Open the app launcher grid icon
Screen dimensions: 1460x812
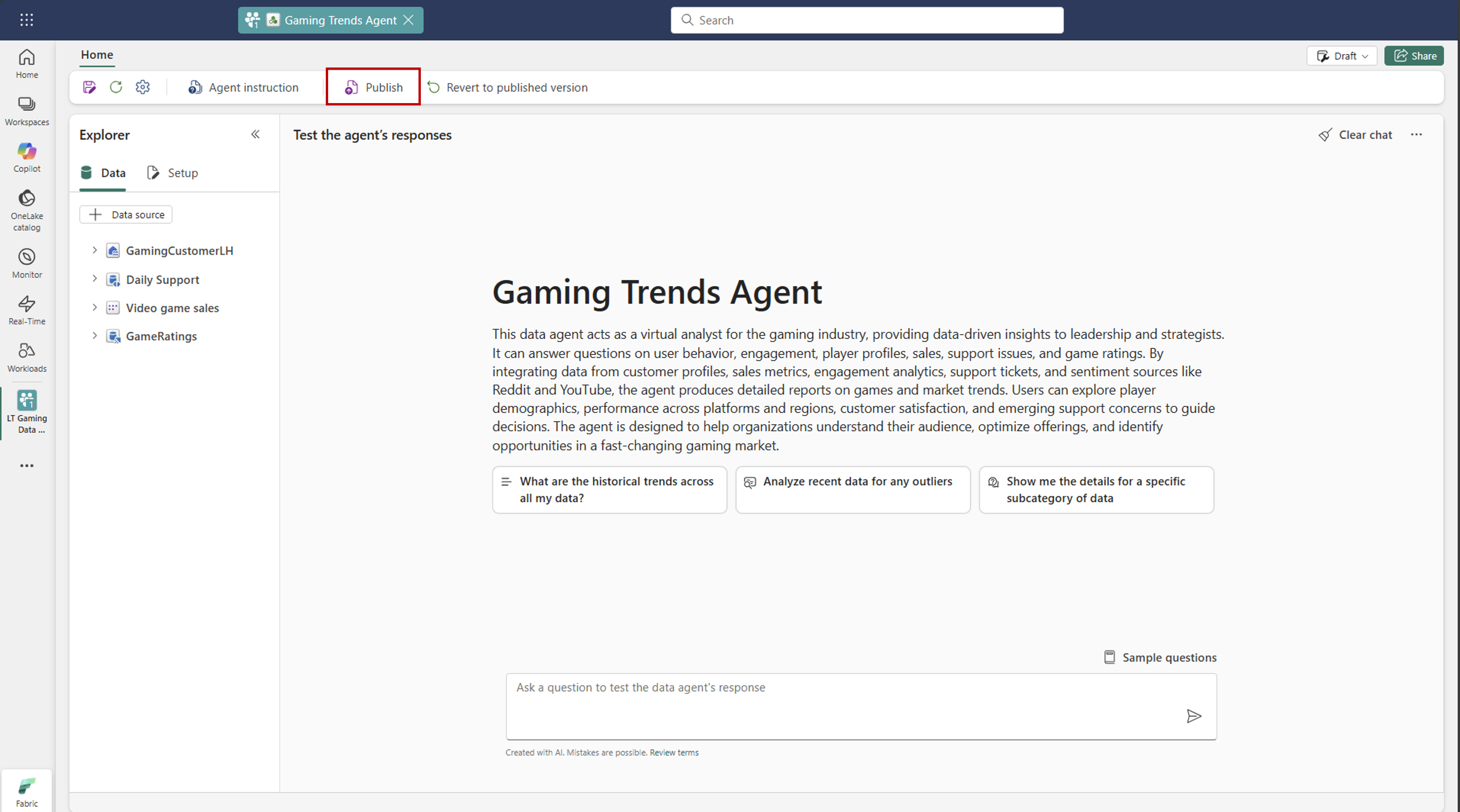(27, 20)
